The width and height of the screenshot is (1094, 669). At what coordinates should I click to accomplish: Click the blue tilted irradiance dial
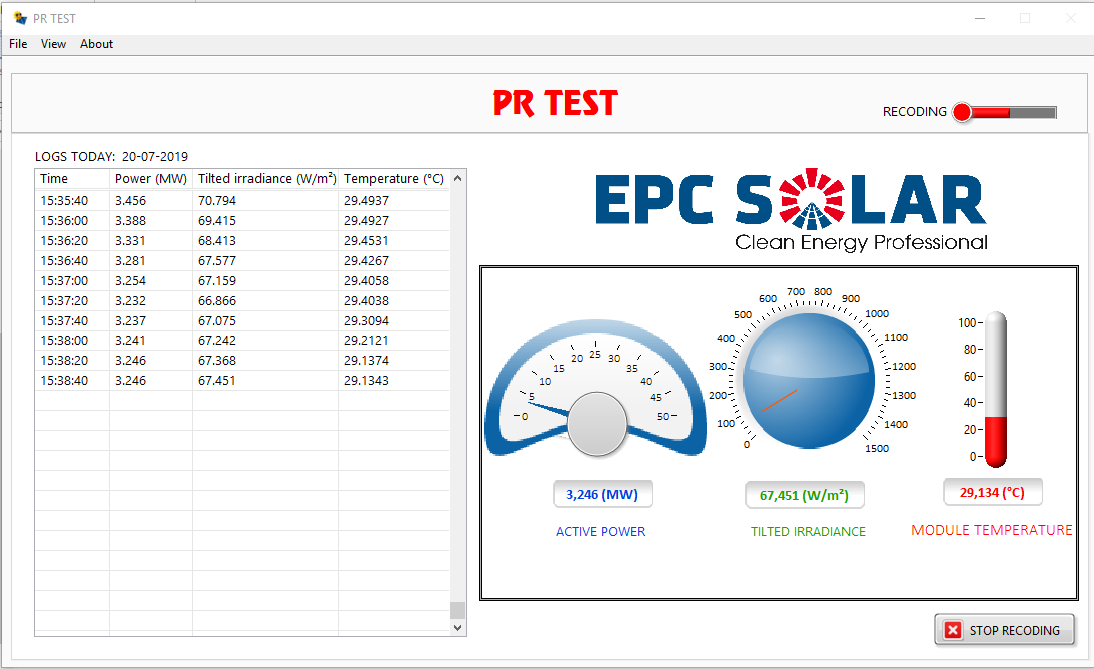pos(809,380)
